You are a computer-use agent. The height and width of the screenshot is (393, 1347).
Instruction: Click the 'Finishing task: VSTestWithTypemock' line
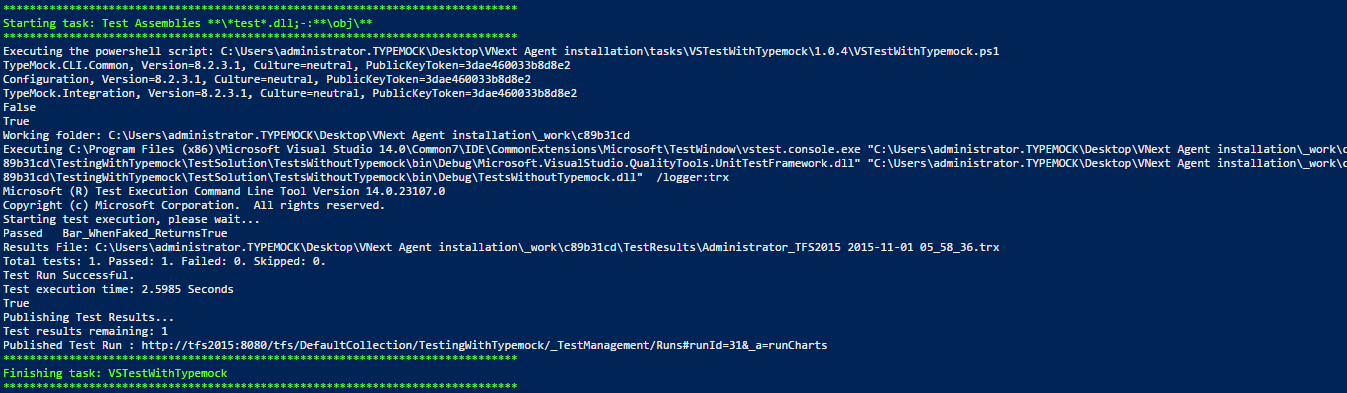point(115,372)
